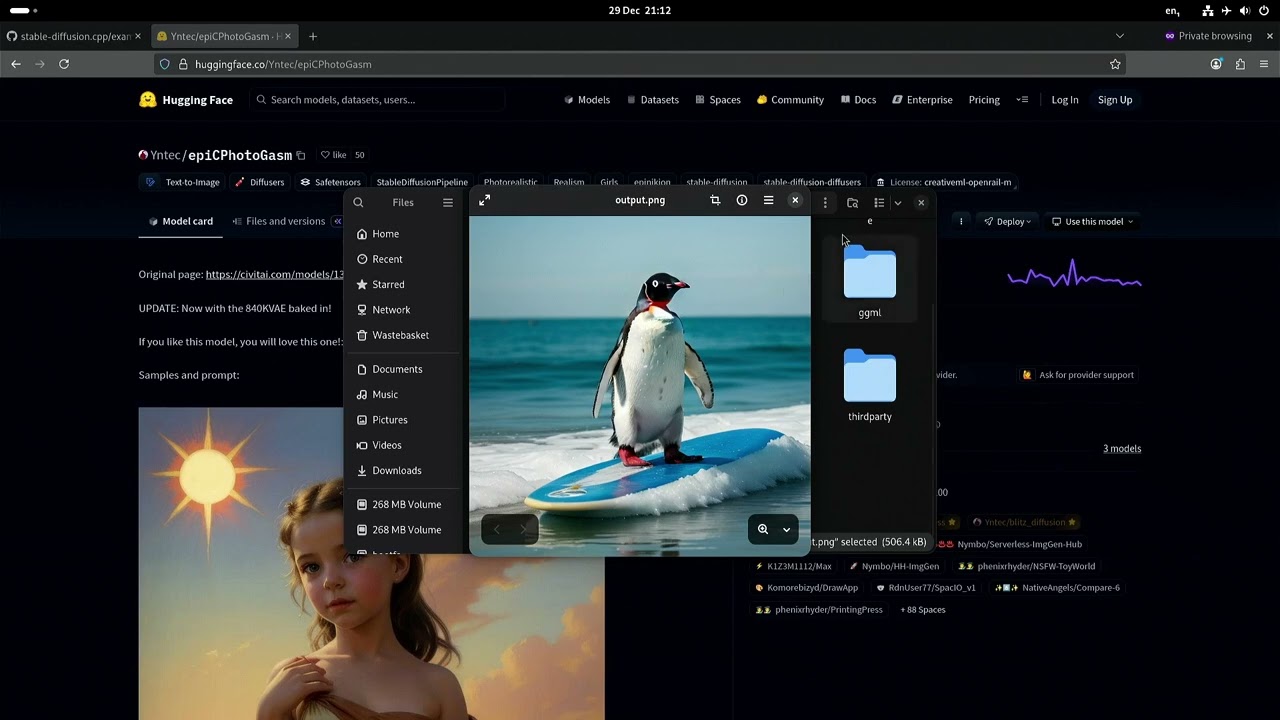This screenshot has width=1280, height=720.
Task: Show image properties info icon
Action: click(742, 201)
